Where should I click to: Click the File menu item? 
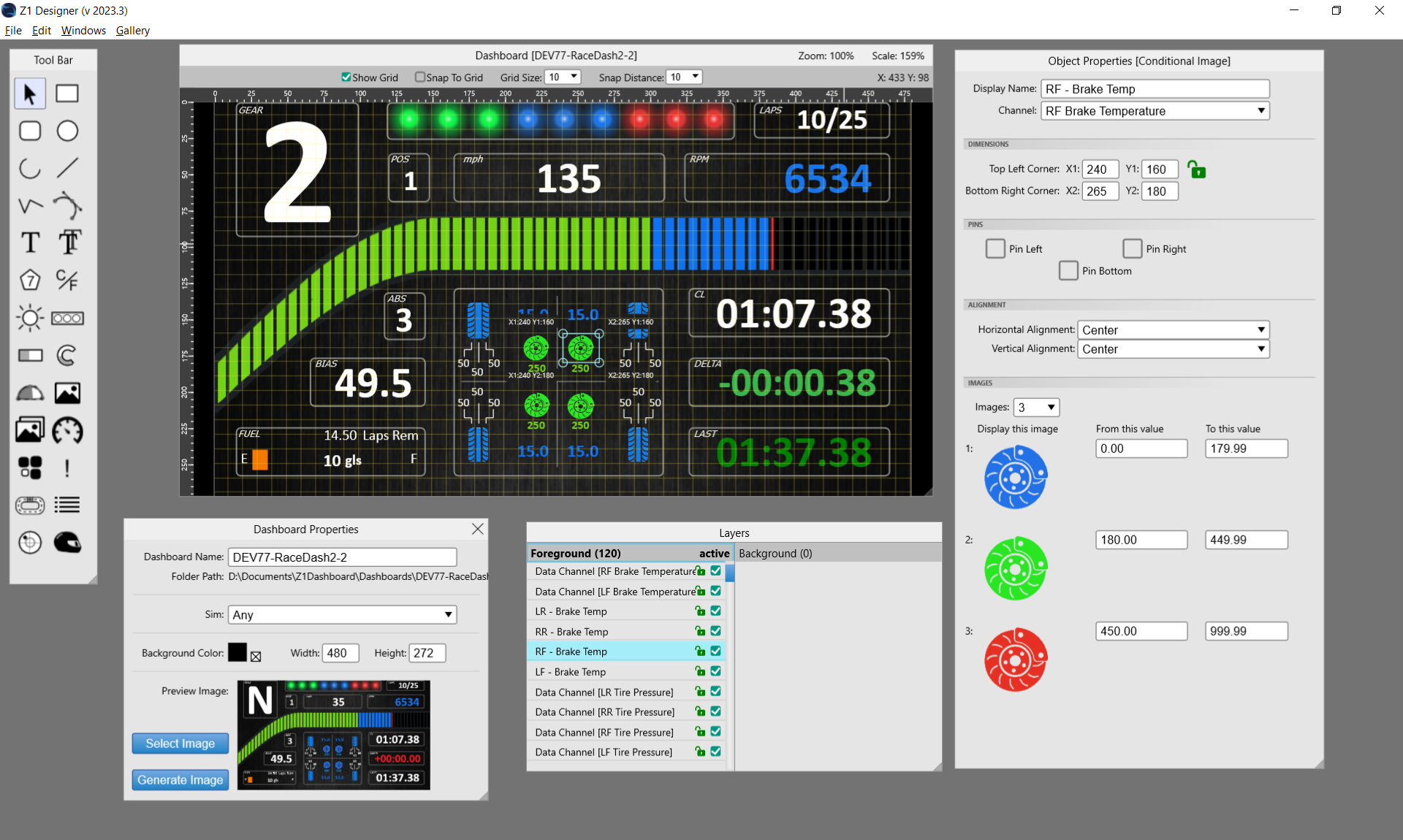(13, 30)
